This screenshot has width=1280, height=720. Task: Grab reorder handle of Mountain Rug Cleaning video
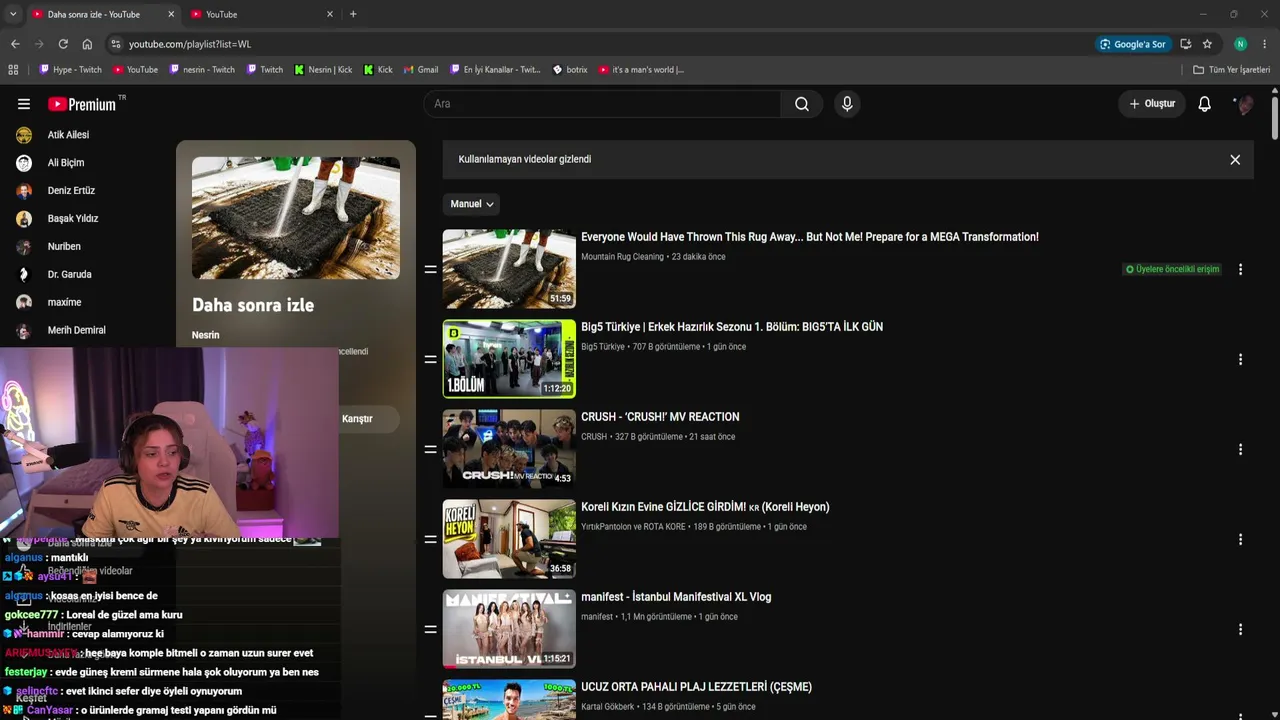431,269
